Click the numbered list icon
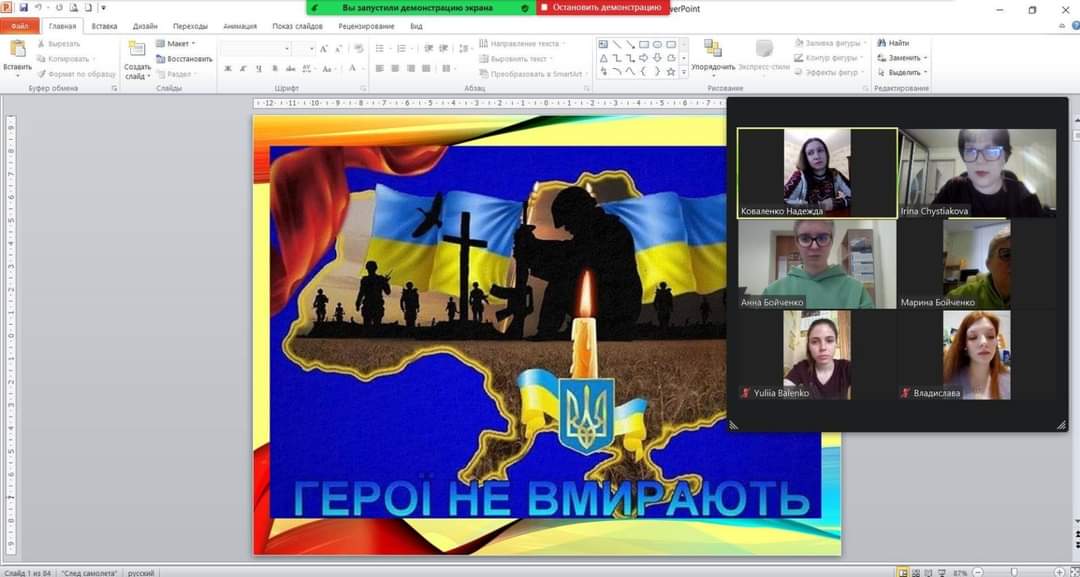Image resolution: width=1080 pixels, height=577 pixels. point(404,49)
